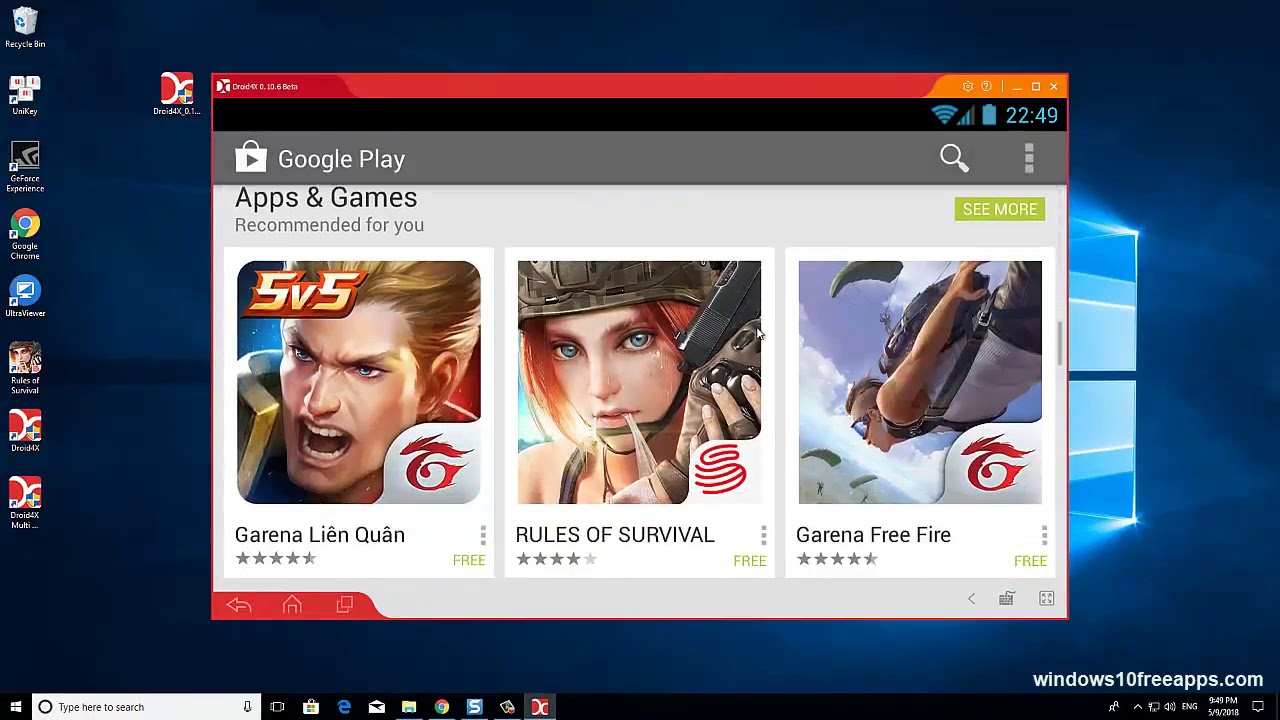Open RULES OF SURVIVAL app thumbnail

point(639,382)
